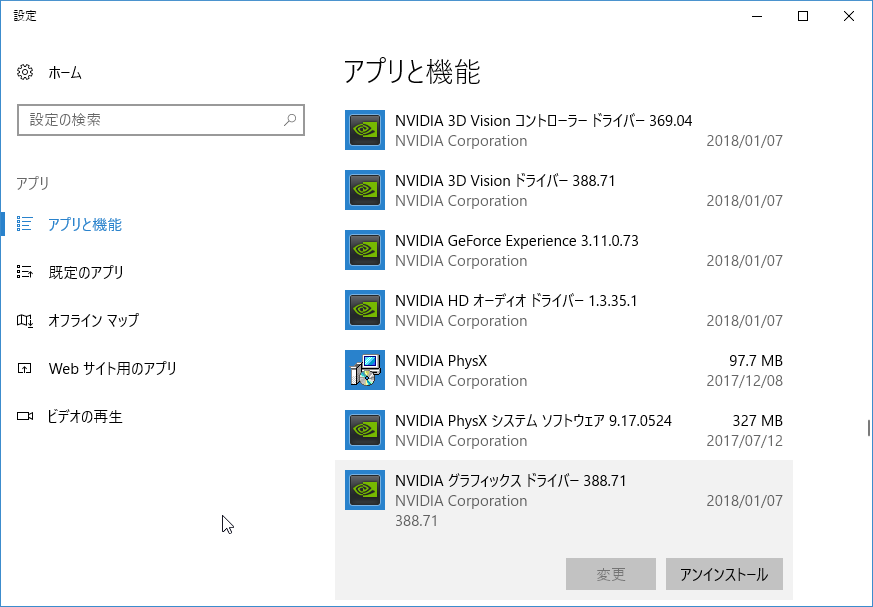Click NVIDIA 3D Vision ドライバー 388.71 icon
The image size is (873, 607).
point(365,190)
